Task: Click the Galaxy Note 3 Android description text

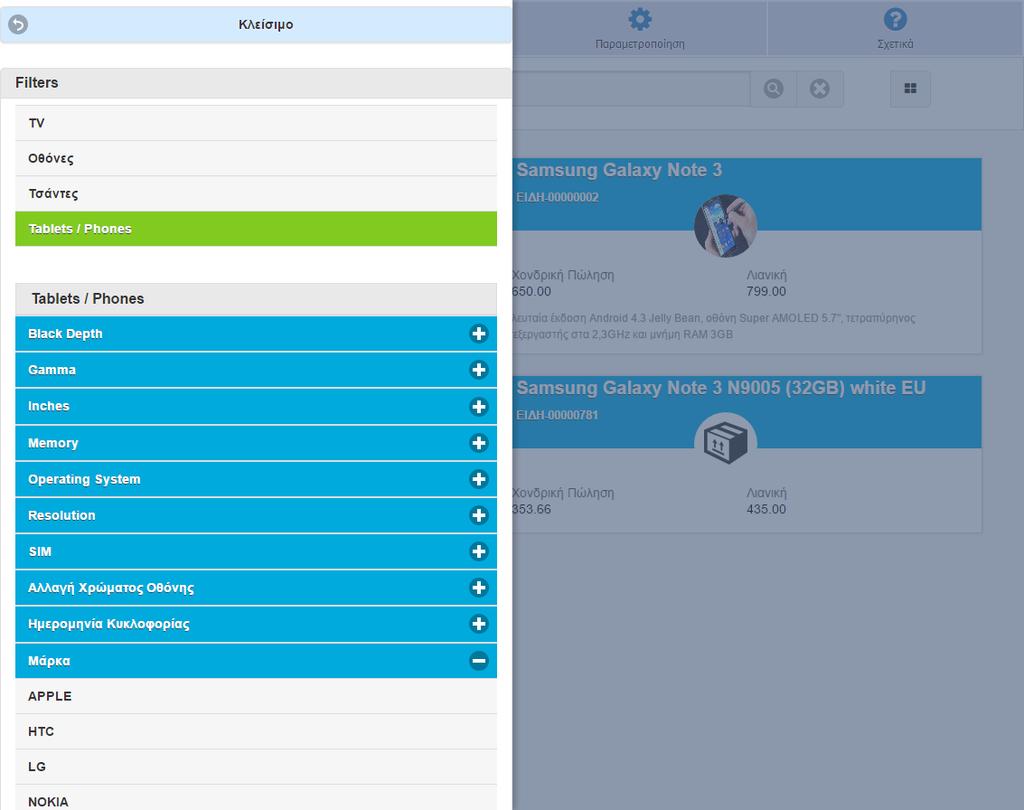Action: coord(714,326)
